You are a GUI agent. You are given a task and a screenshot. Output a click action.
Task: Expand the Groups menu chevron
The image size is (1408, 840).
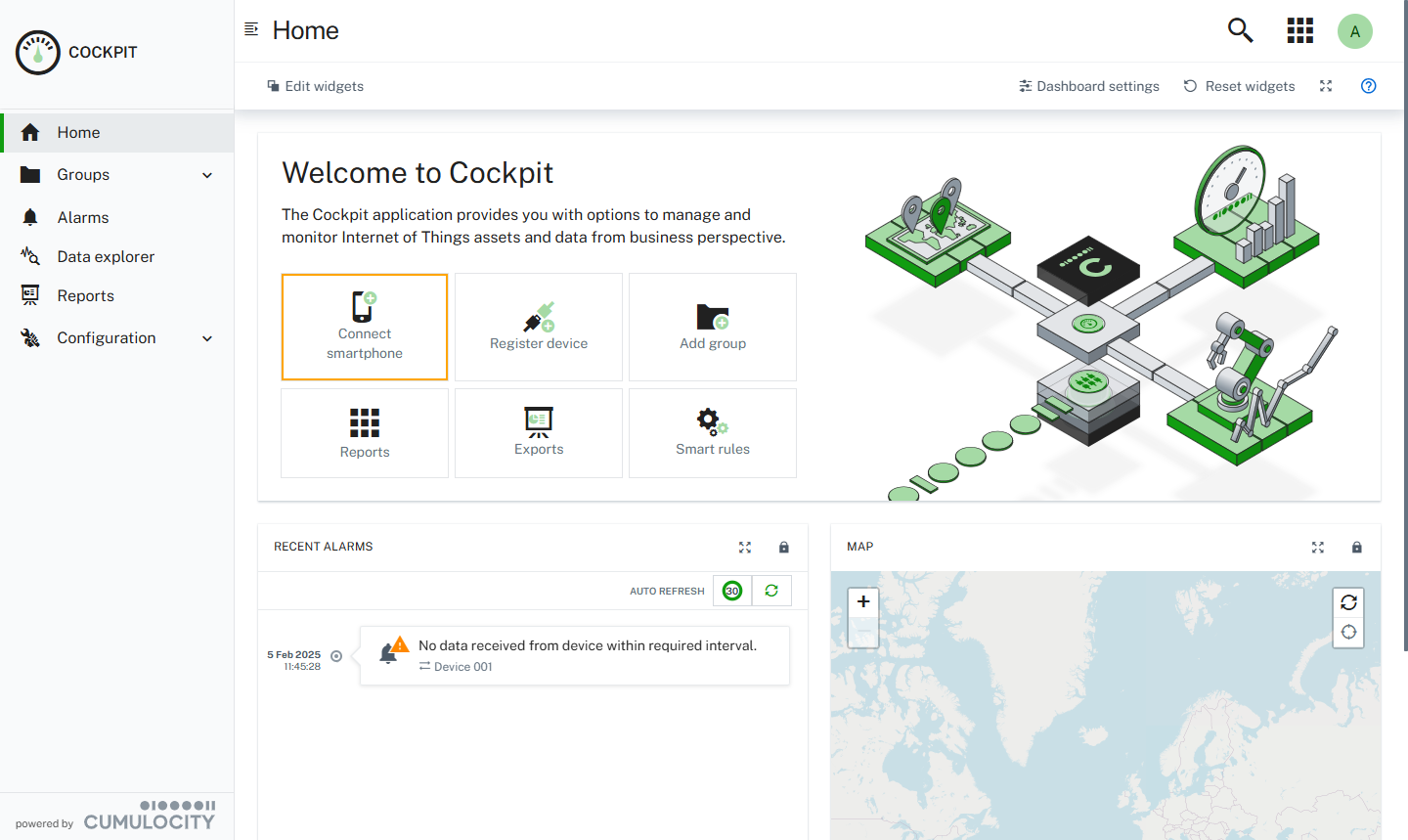[207, 175]
